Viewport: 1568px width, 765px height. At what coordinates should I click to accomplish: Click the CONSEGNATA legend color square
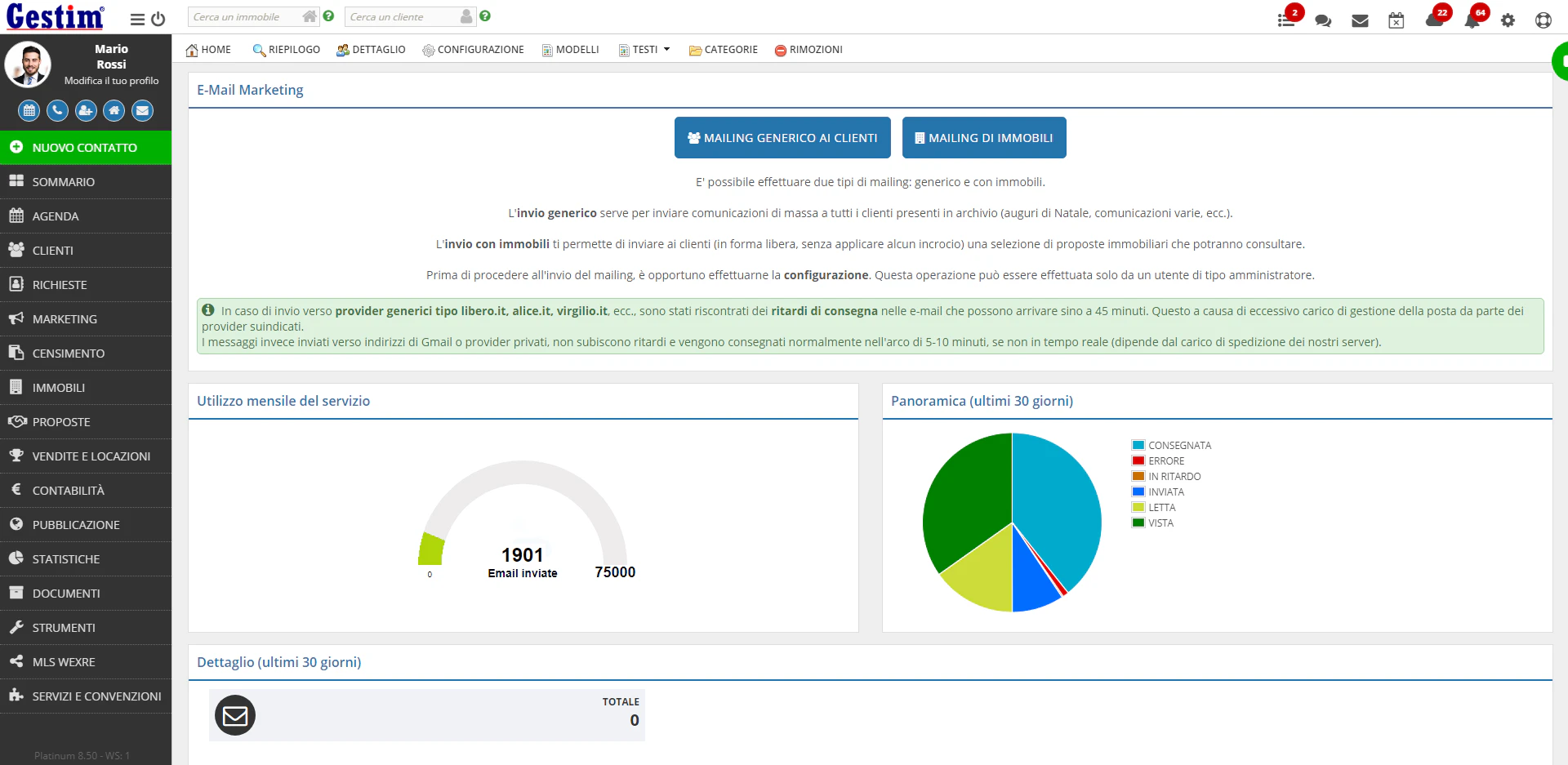(1138, 445)
